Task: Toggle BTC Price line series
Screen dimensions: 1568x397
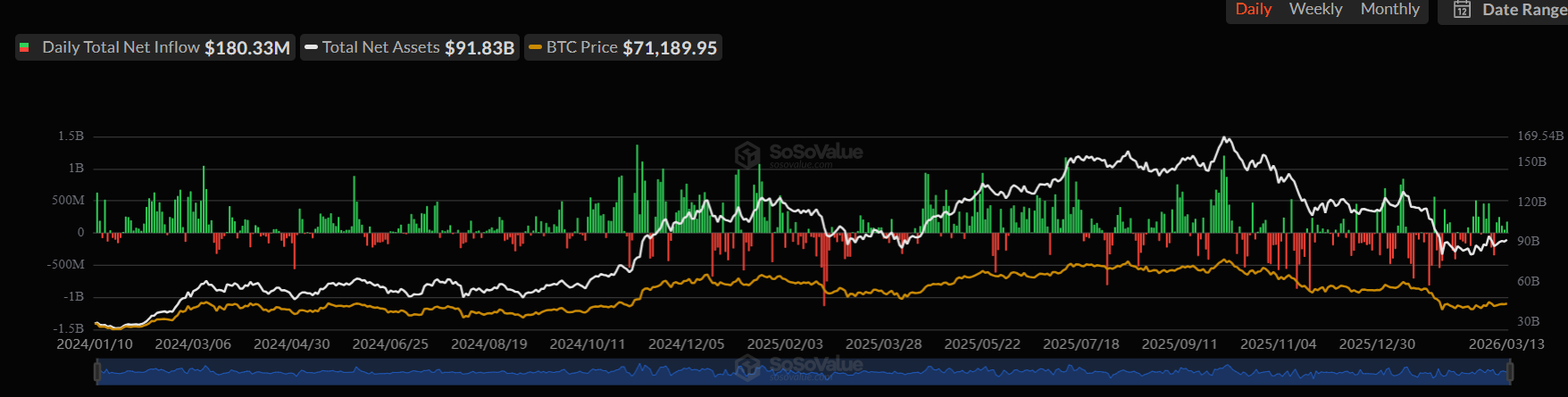Action: [x=623, y=48]
